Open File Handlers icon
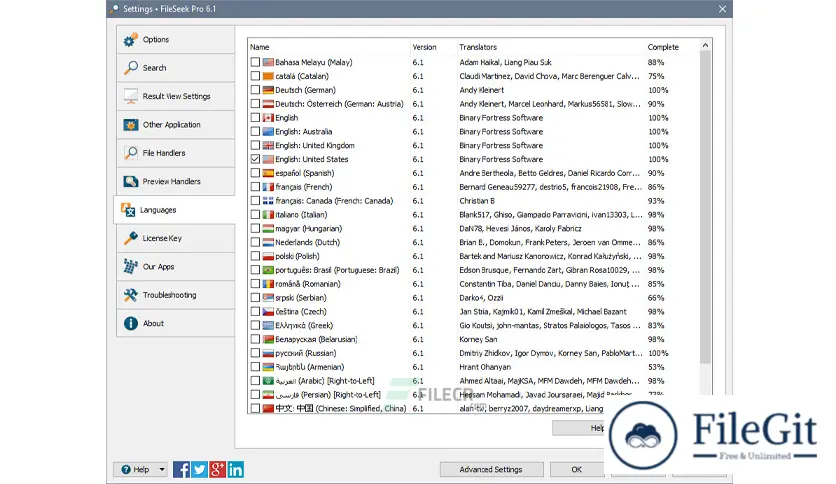The image size is (836, 484). pyautogui.click(x=131, y=153)
